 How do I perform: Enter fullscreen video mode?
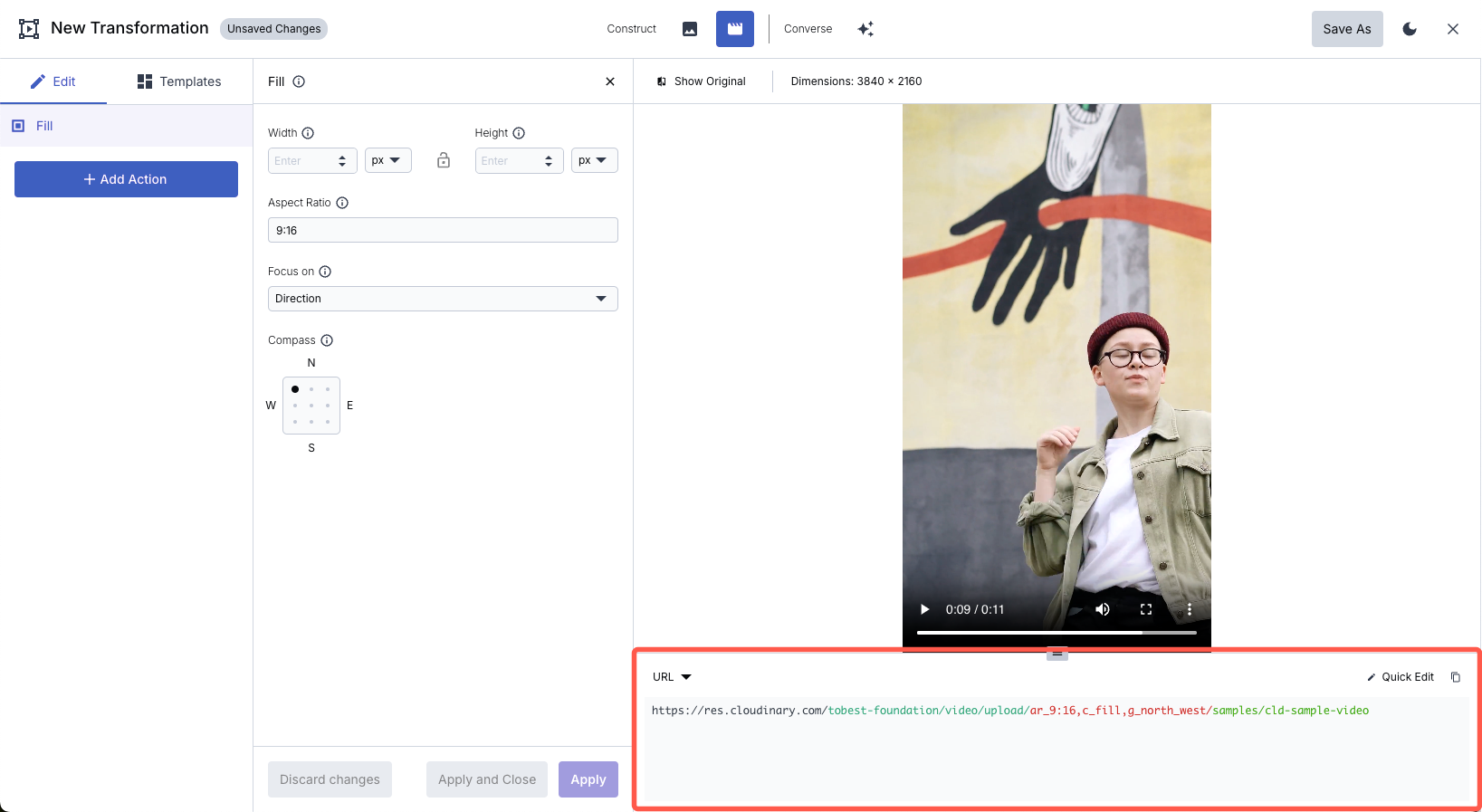[x=1146, y=609]
